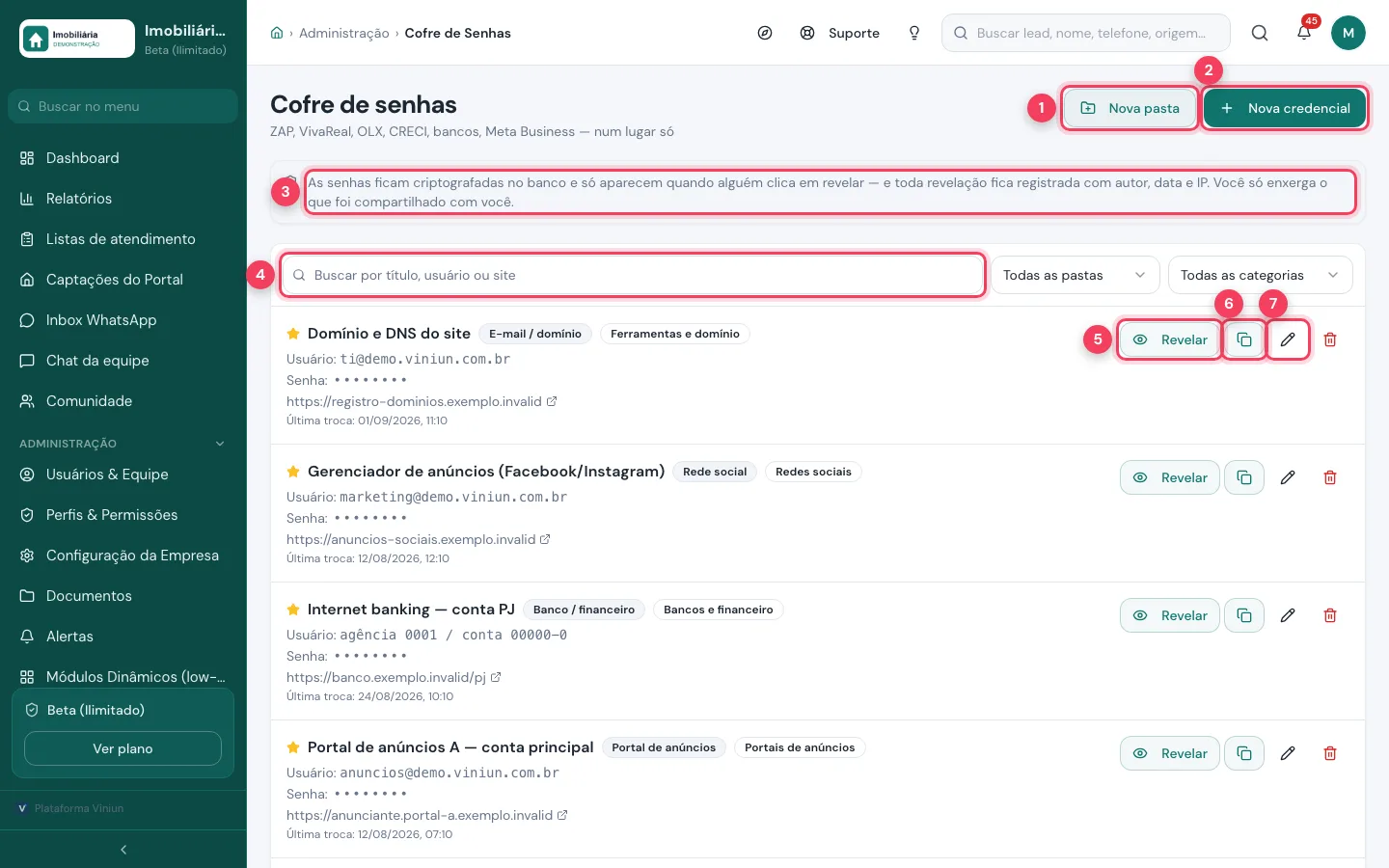
Task: Go to Perfis & Permissões
Action: click(x=123, y=515)
